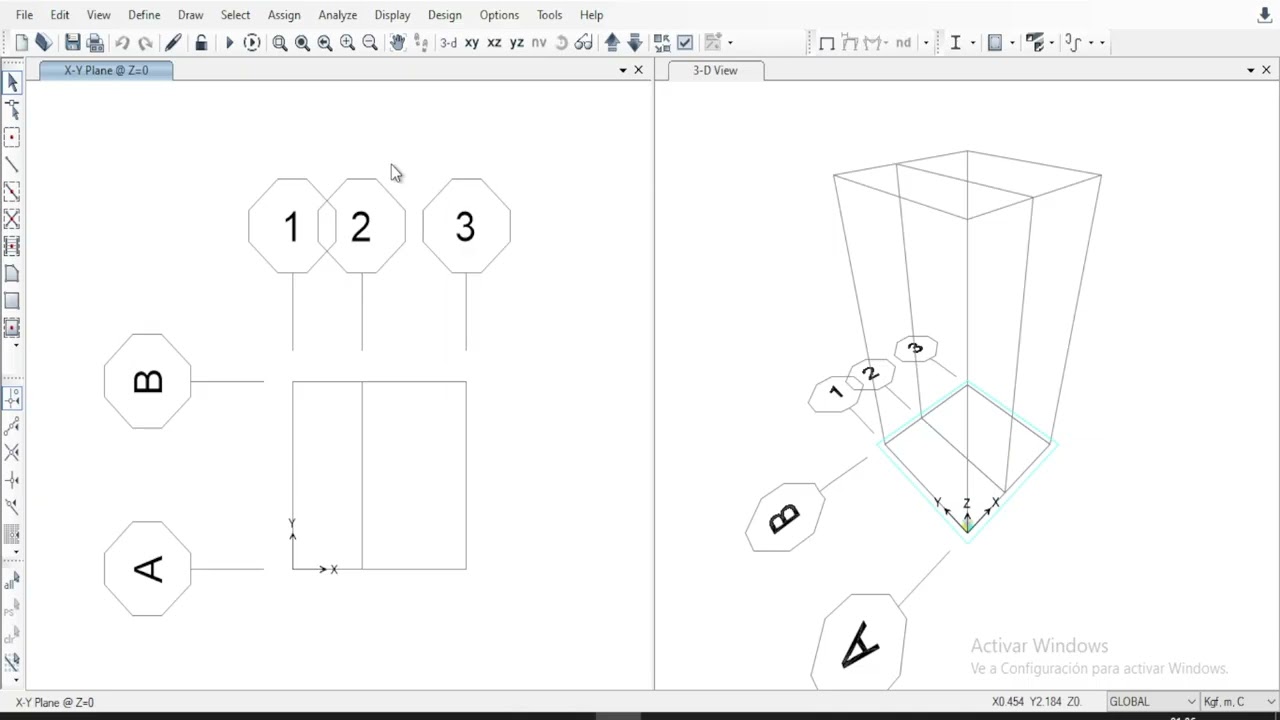Expand the dropdown beside the cold-formed section icon
The image size is (1280, 720).
[x=1051, y=42]
